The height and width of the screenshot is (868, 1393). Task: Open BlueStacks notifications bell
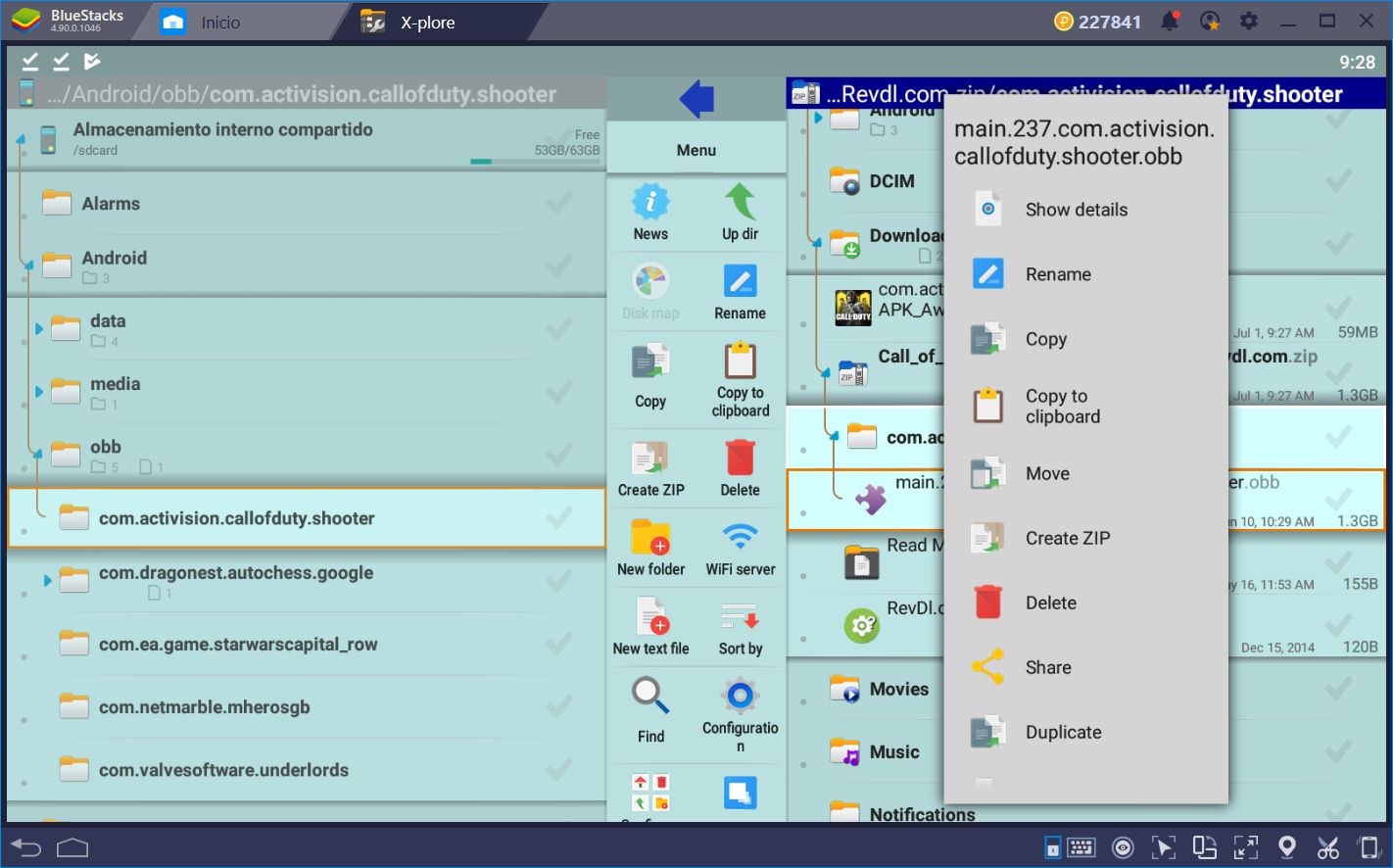tap(1170, 22)
